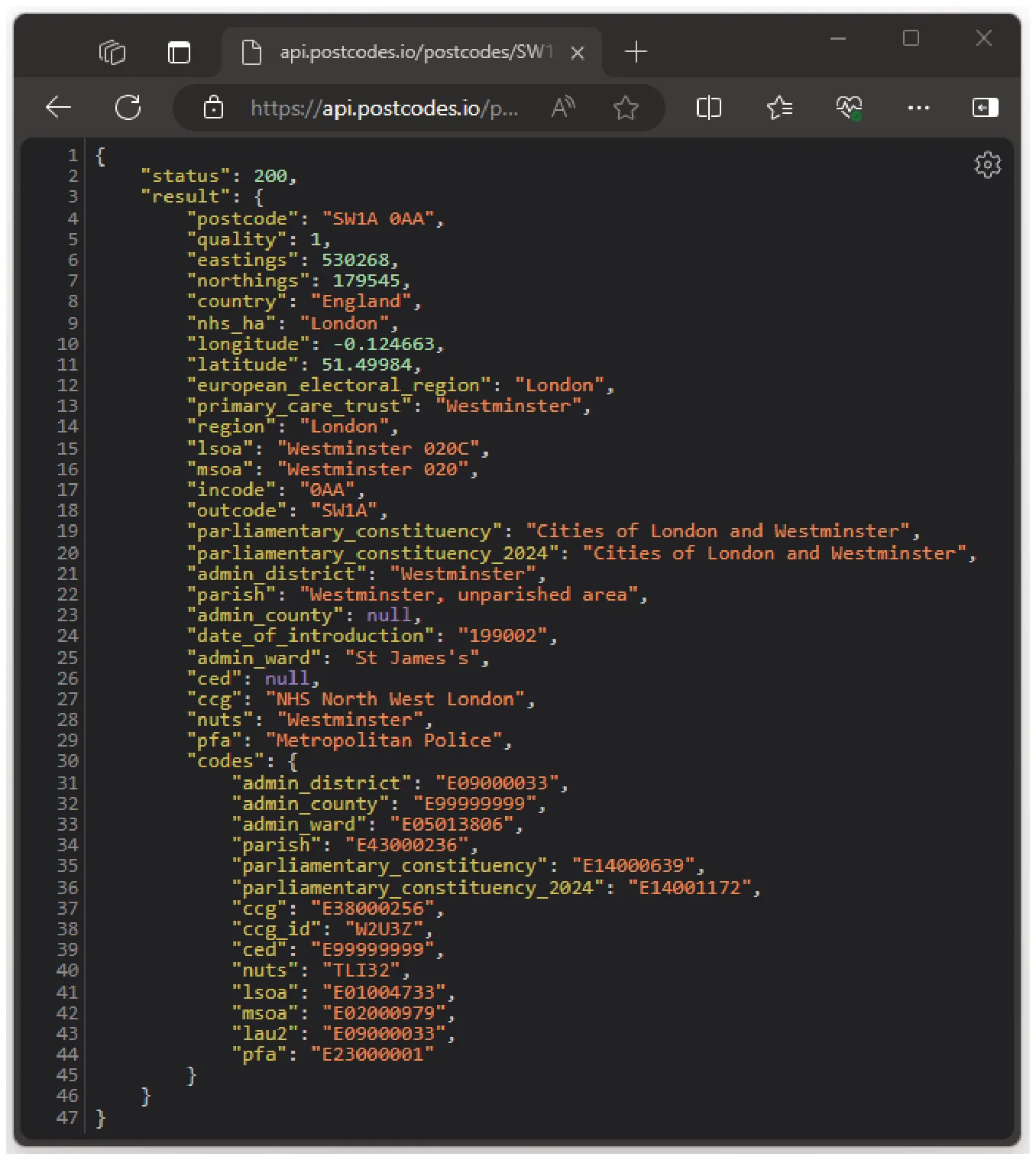Click the "TLI32" nuts code value

361,970
